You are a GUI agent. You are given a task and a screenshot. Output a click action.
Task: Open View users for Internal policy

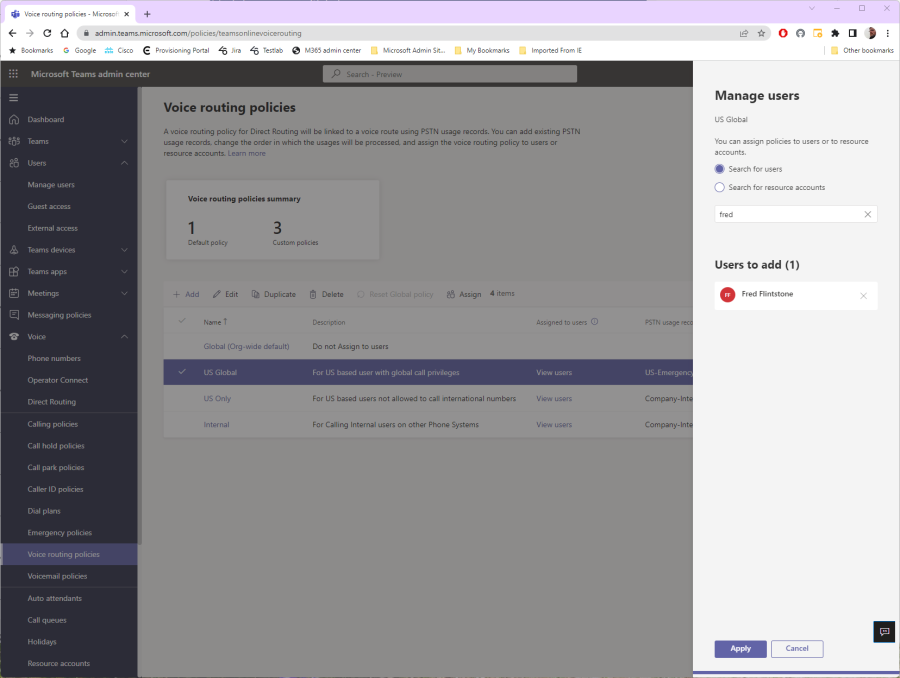(x=554, y=425)
